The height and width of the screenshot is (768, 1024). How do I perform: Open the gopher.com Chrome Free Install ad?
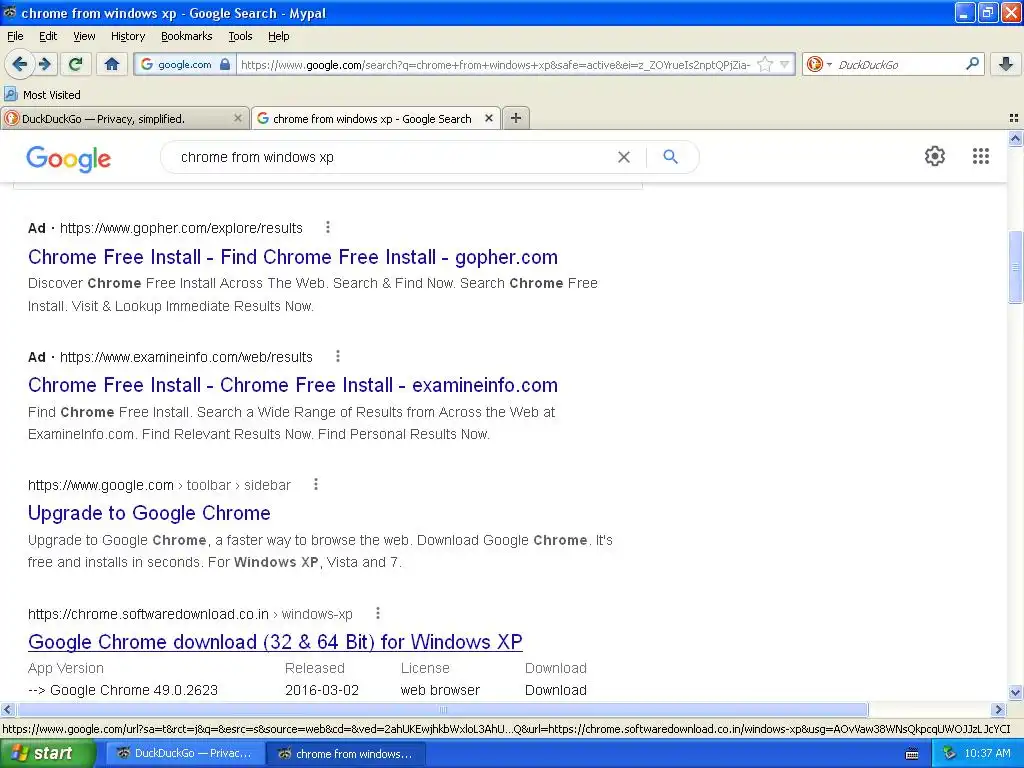coord(293,257)
